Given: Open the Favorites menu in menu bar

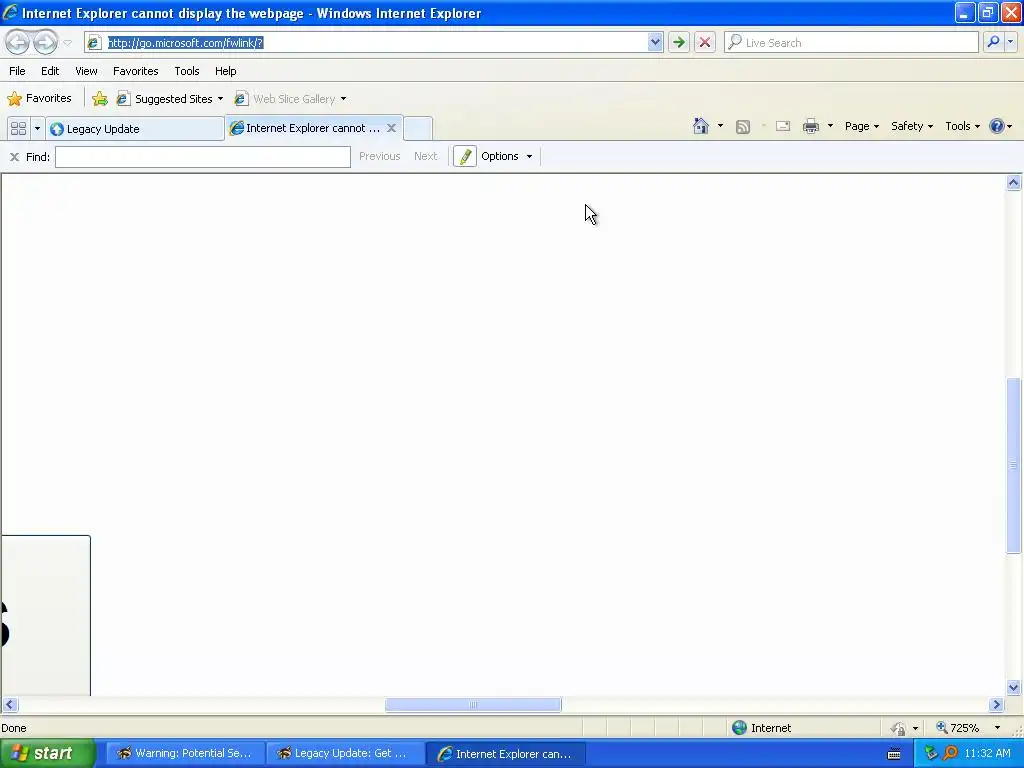Looking at the screenshot, I should [135, 71].
